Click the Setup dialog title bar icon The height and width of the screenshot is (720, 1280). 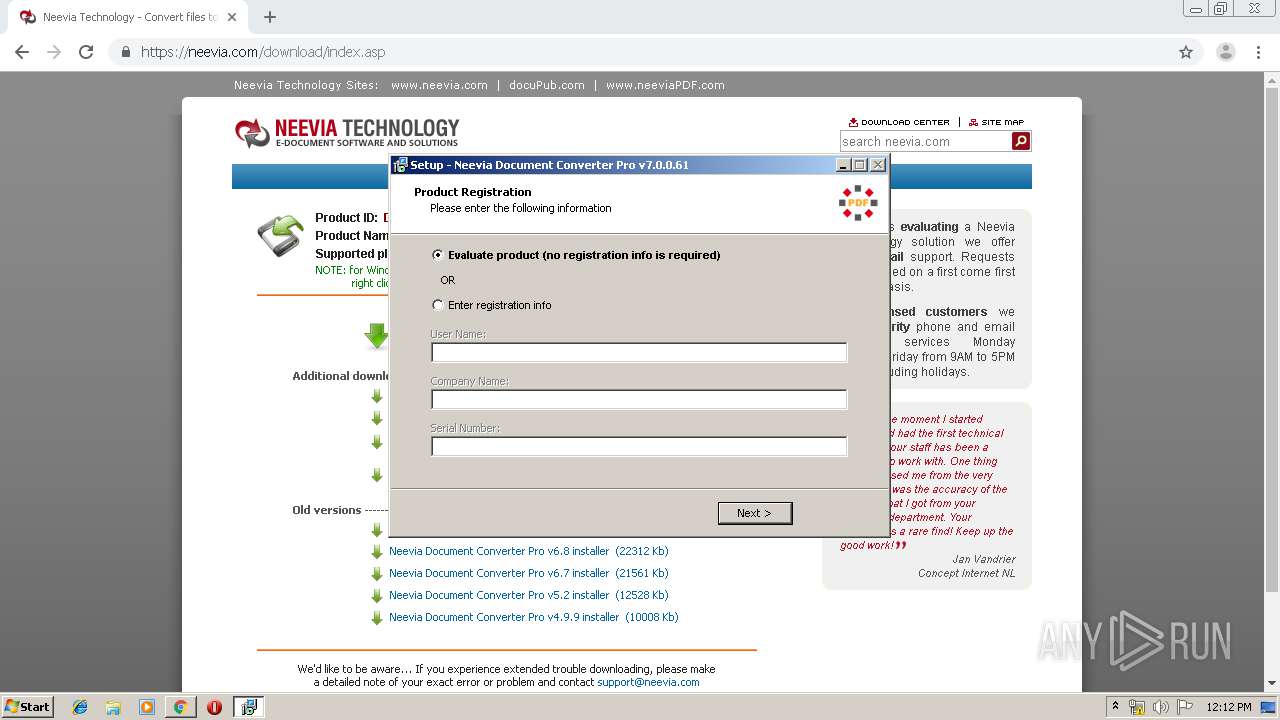pos(400,165)
